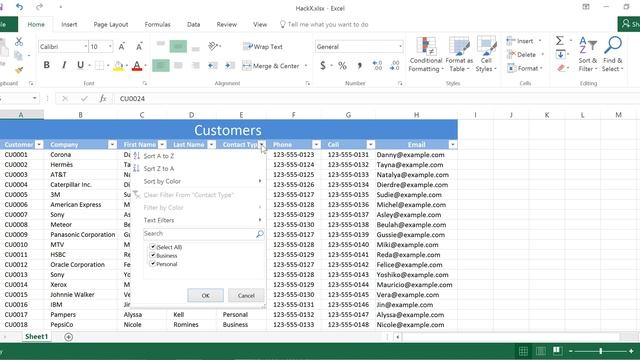The image size is (640, 360).
Task: Add a new sheet with plus icon
Action: pyautogui.click(x=69, y=337)
